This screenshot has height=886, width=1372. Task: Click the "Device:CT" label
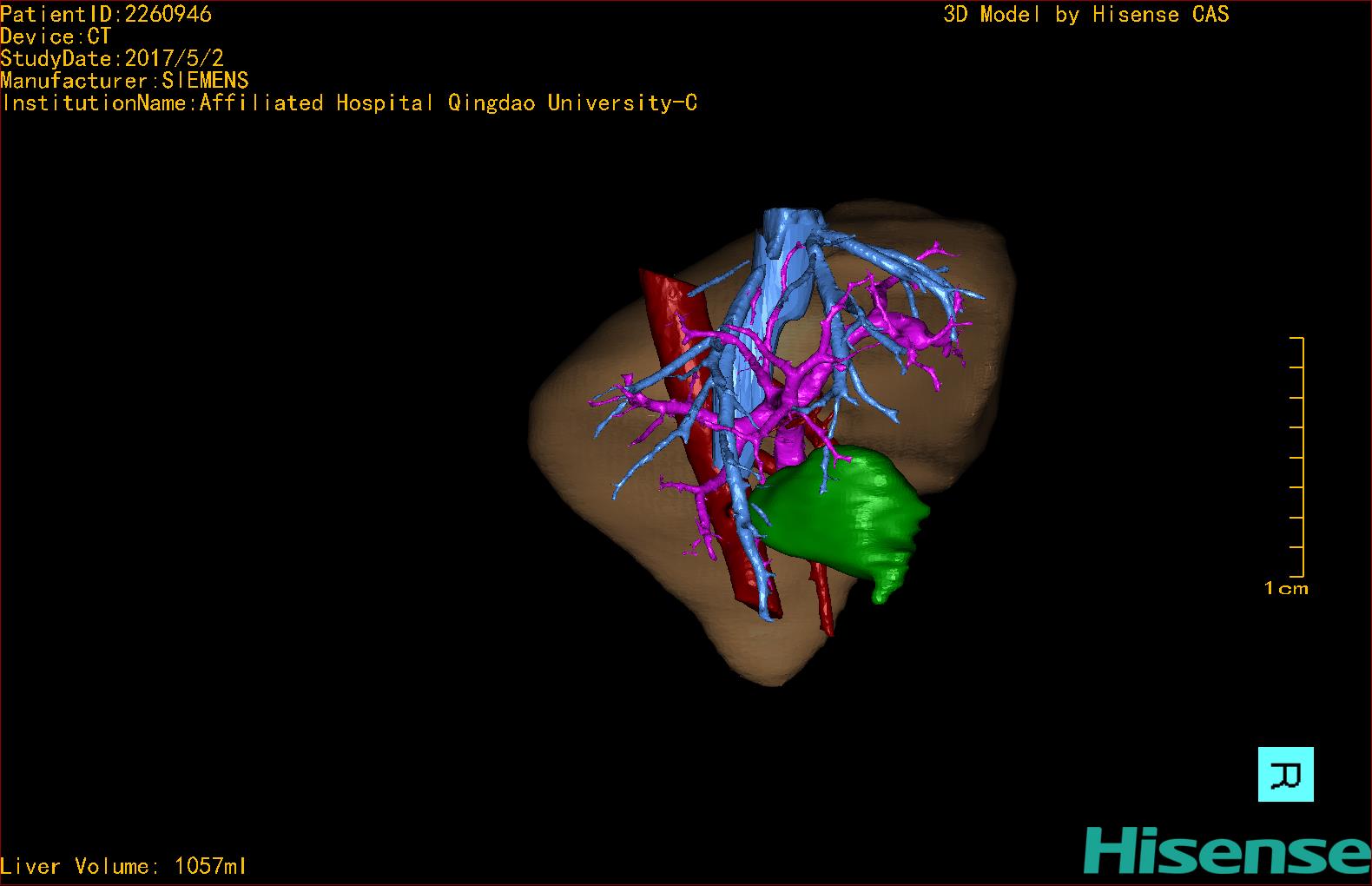(x=56, y=36)
